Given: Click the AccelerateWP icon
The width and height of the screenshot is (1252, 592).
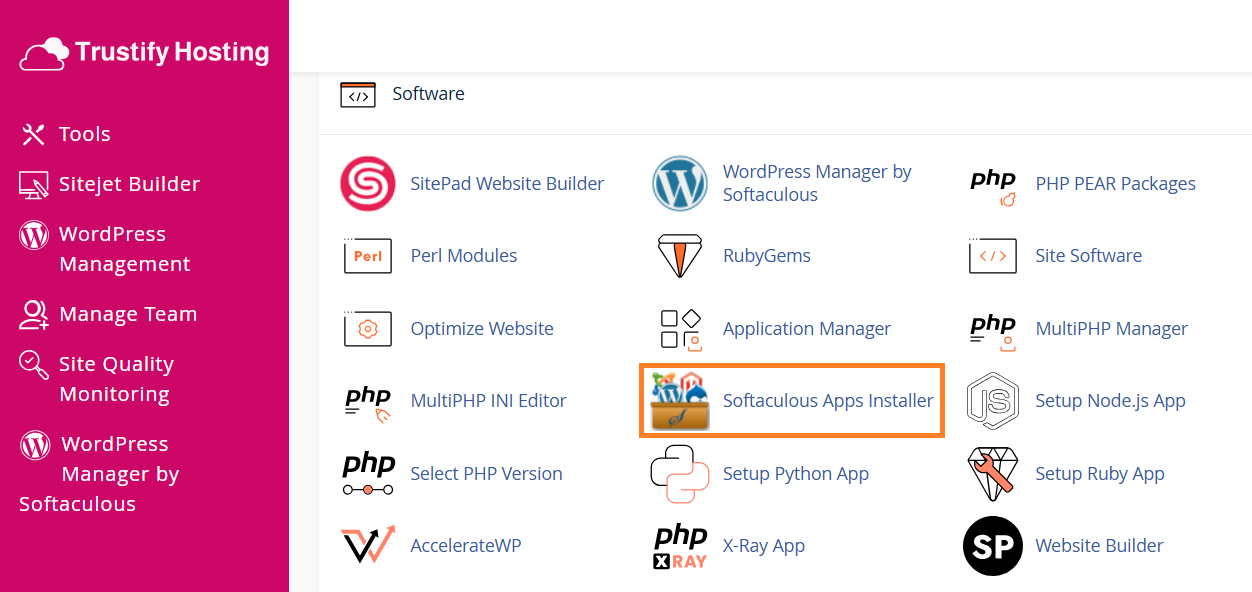Looking at the screenshot, I should click(x=368, y=546).
